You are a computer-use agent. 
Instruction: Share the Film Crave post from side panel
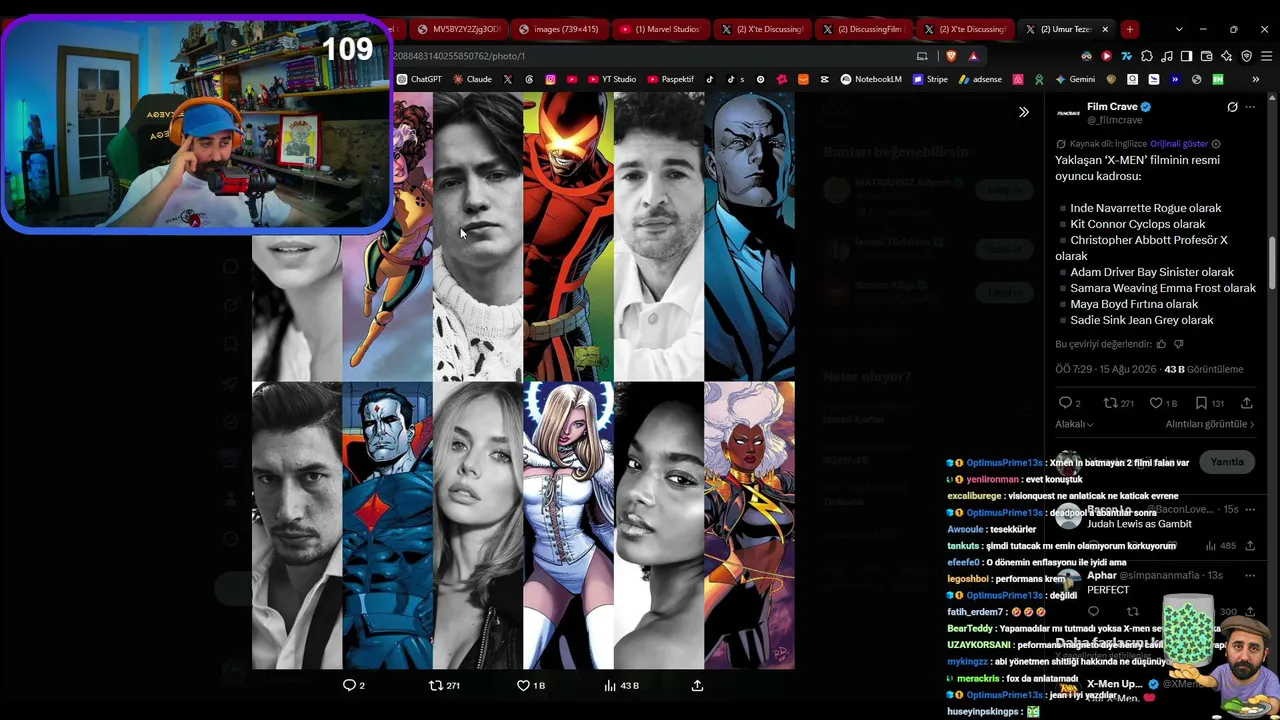click(1246, 403)
